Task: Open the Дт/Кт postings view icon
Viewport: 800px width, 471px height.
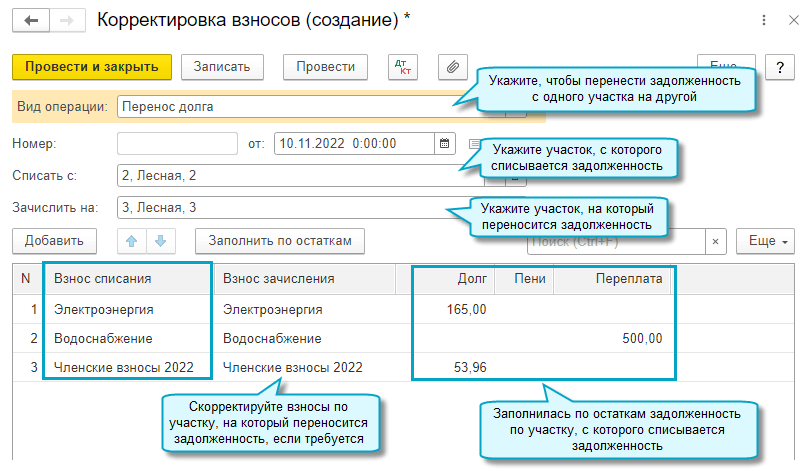Action: (403, 67)
